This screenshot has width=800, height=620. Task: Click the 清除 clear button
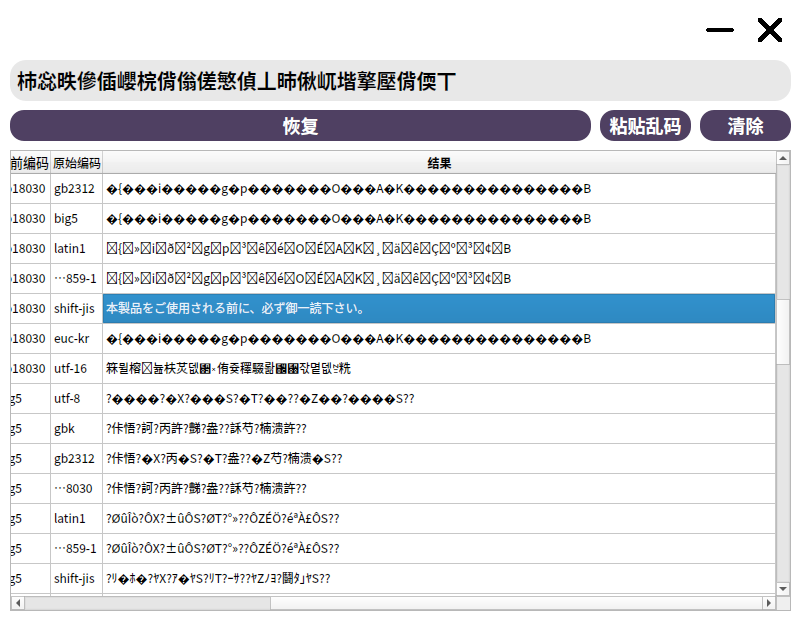[745, 126]
